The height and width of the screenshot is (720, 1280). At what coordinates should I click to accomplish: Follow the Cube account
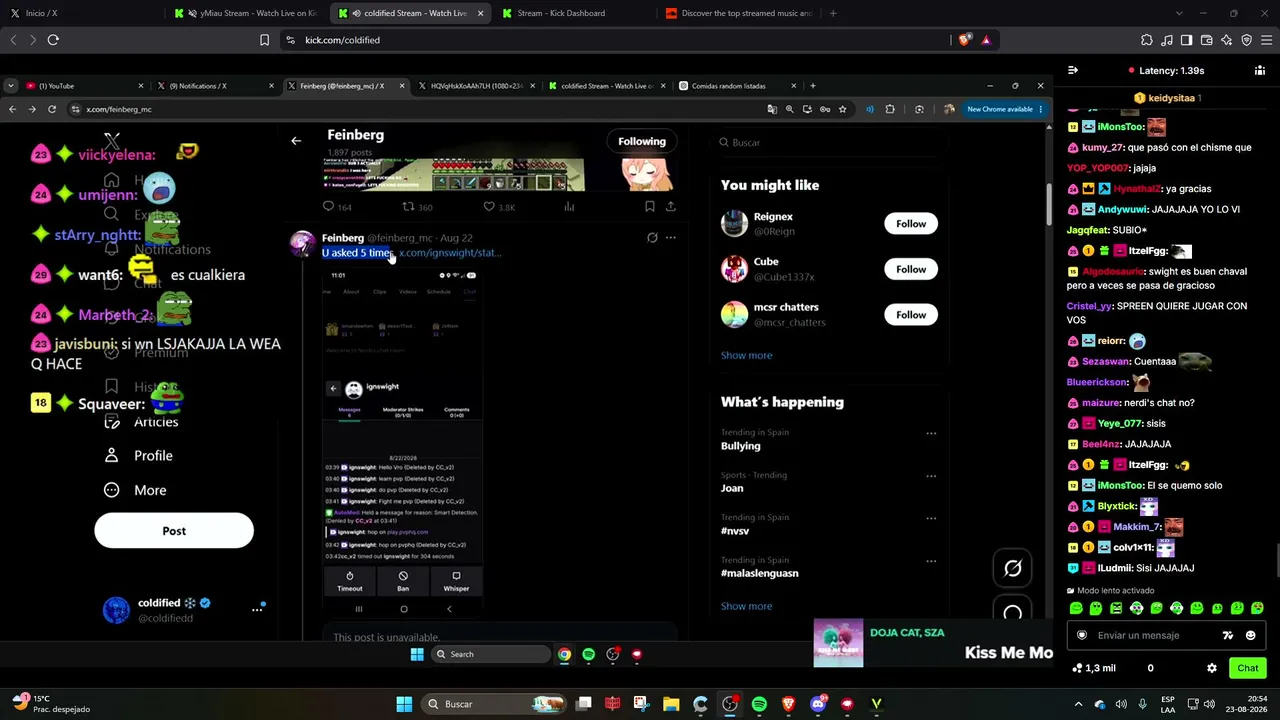click(x=911, y=269)
